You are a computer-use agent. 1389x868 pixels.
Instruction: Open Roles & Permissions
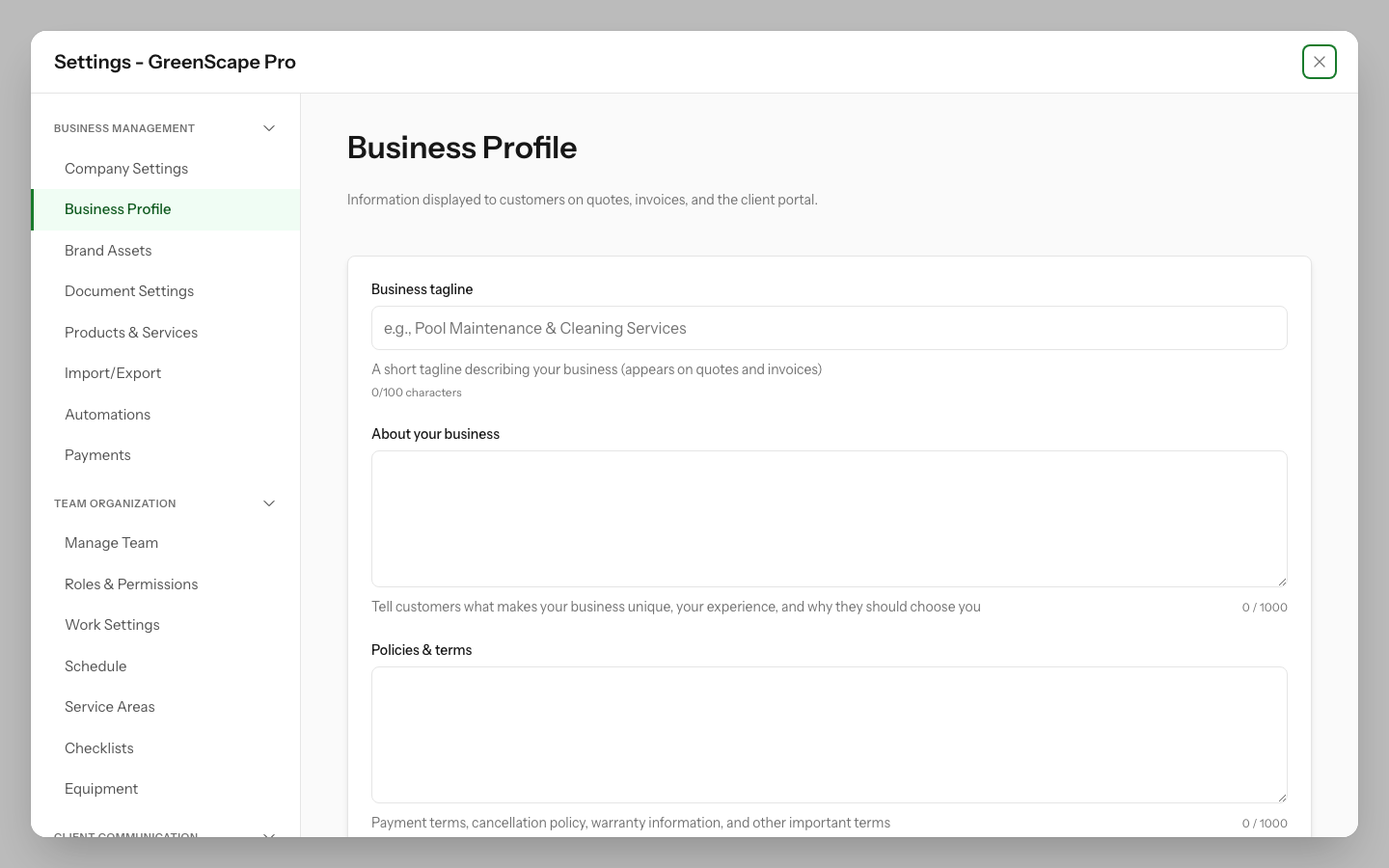(131, 584)
